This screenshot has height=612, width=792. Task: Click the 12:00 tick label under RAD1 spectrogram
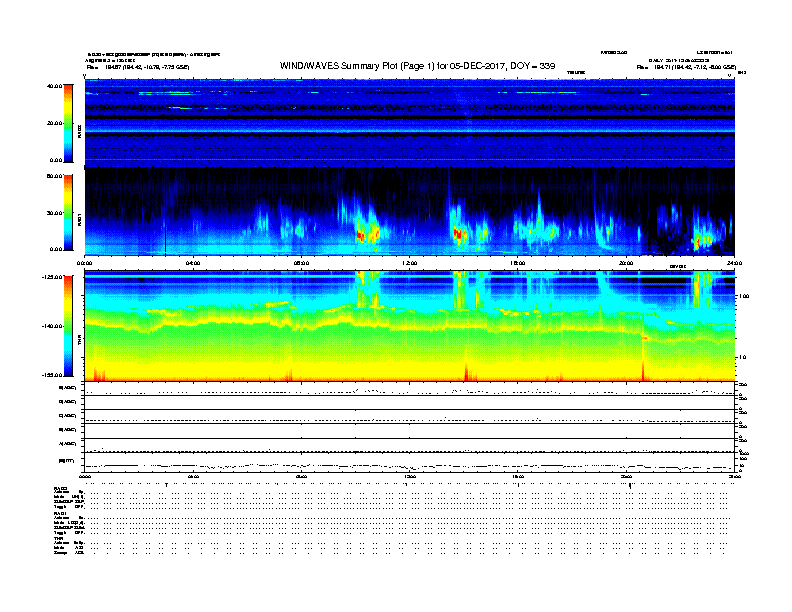(410, 263)
